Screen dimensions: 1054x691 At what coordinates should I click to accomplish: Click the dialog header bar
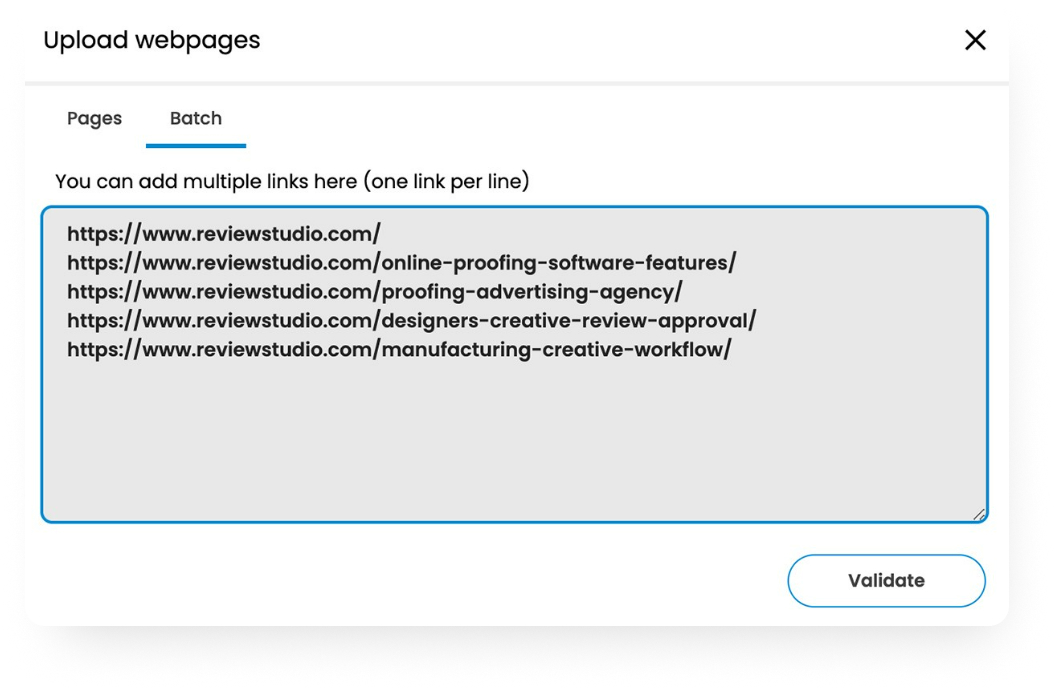(x=550, y=40)
